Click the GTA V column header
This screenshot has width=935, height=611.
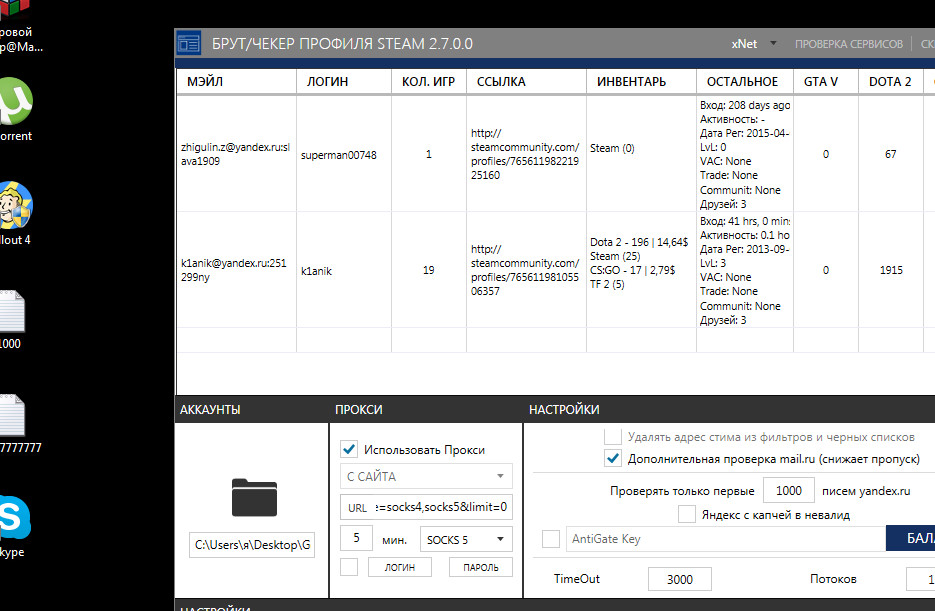[825, 82]
